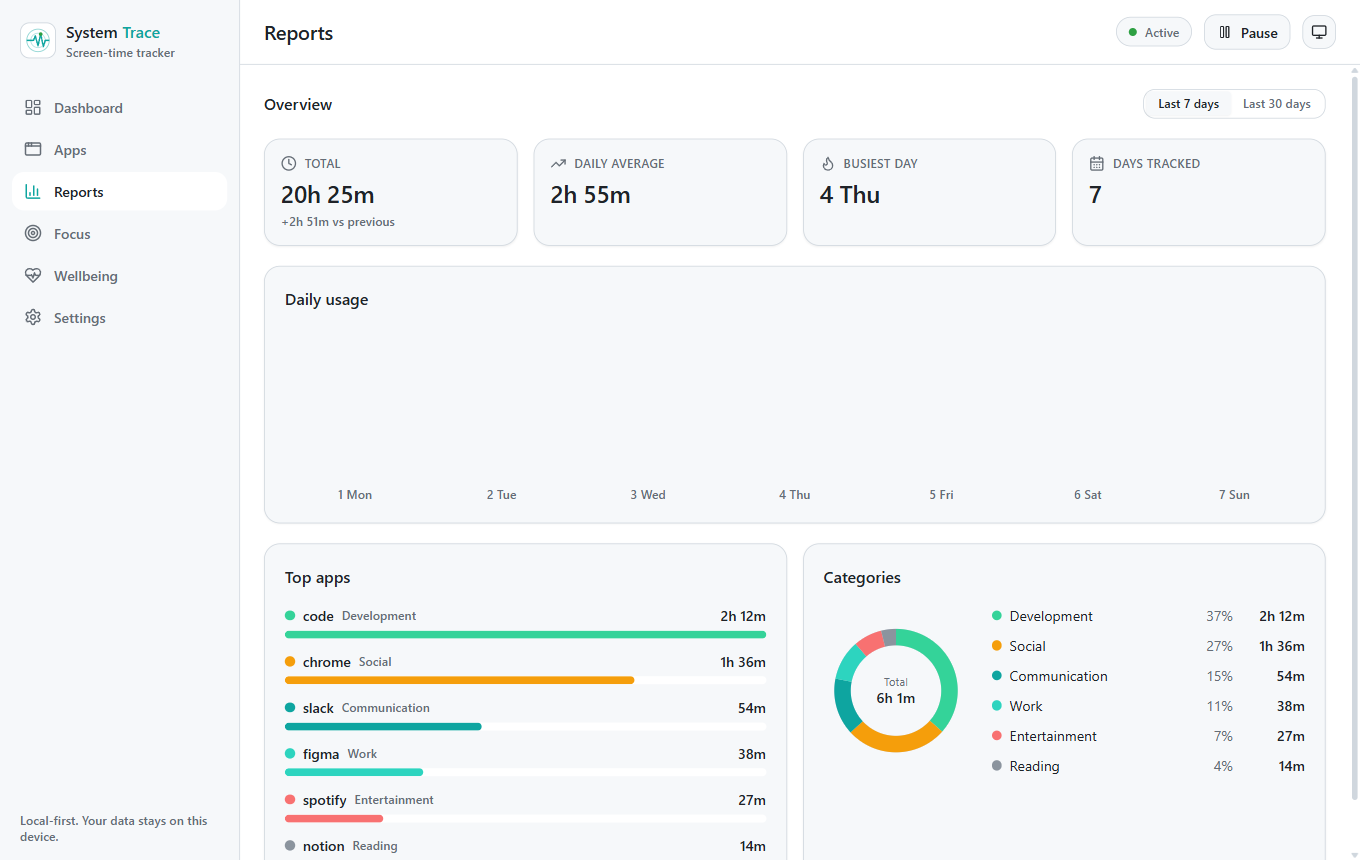Select Development in the categories legend
Screen dimensions: 1360x860
click(1051, 616)
